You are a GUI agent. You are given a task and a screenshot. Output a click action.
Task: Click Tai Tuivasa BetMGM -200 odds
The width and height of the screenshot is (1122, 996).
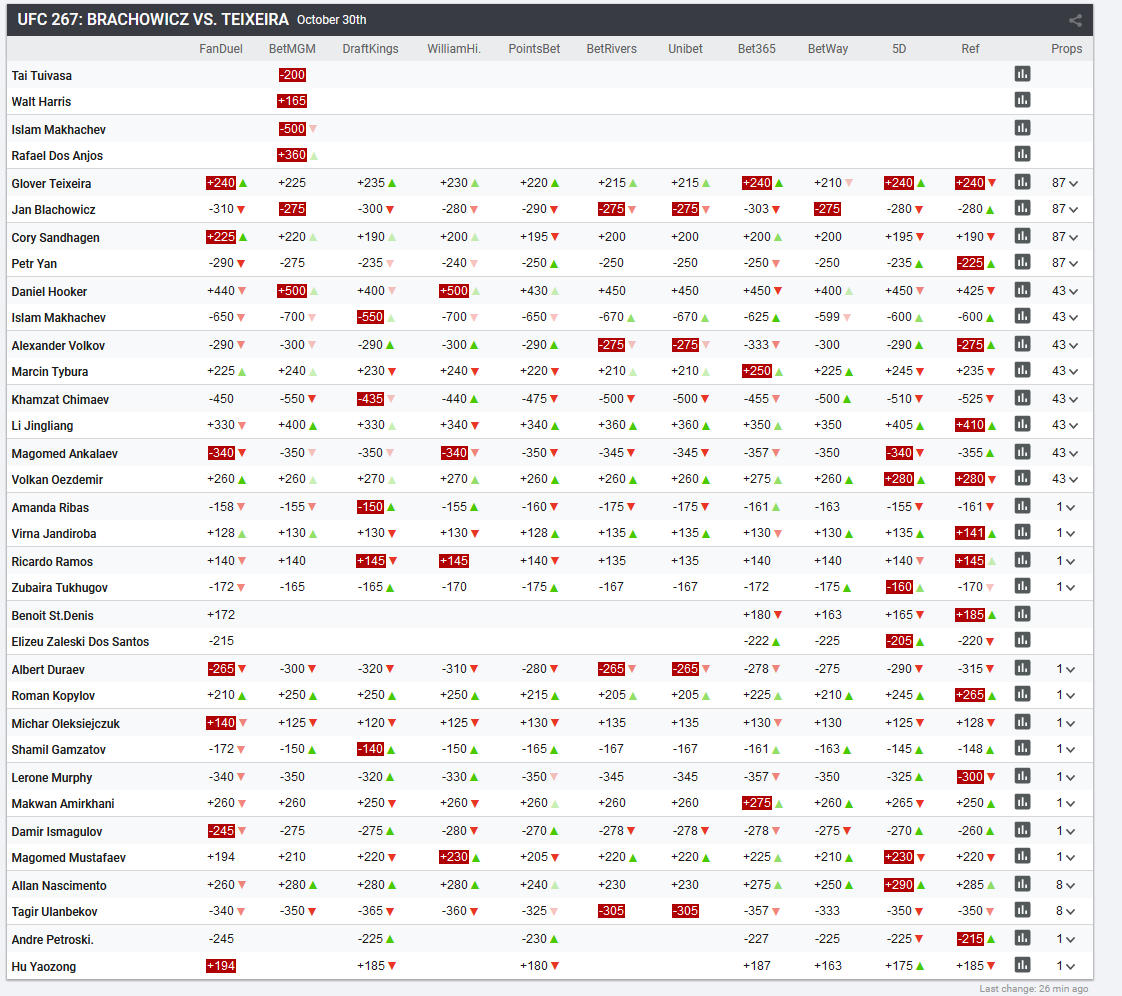[x=292, y=74]
